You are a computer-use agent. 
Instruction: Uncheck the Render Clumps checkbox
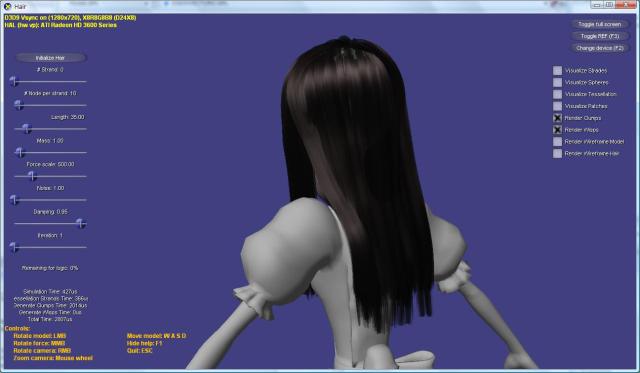click(557, 118)
